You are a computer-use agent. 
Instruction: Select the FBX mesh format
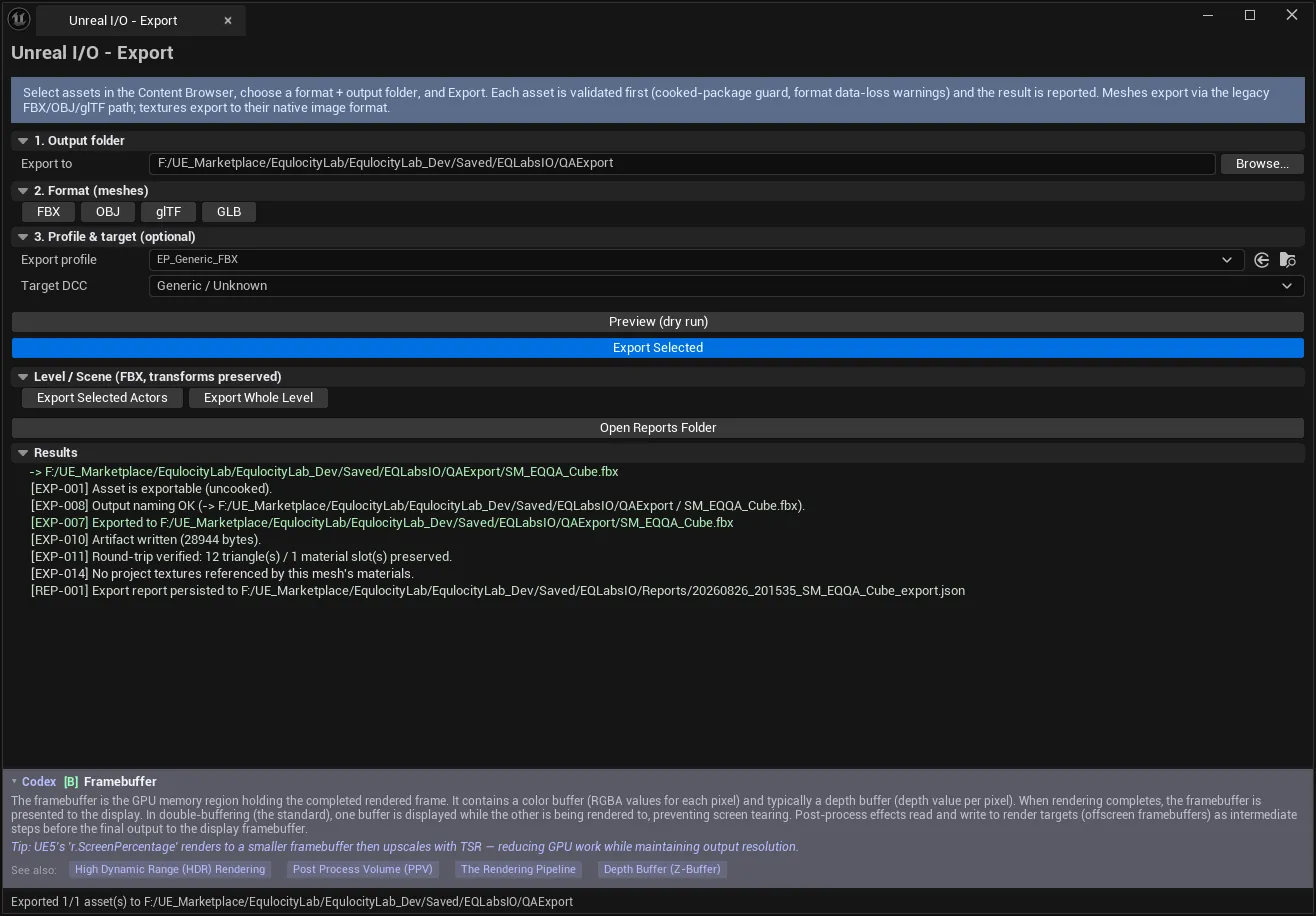click(x=48, y=212)
